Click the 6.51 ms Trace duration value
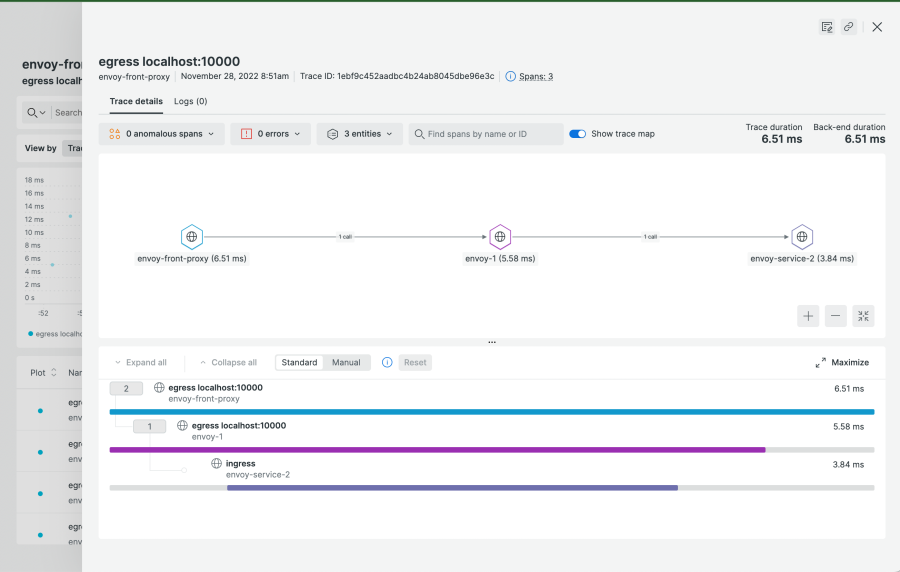The height and width of the screenshot is (572, 900). tap(782, 139)
